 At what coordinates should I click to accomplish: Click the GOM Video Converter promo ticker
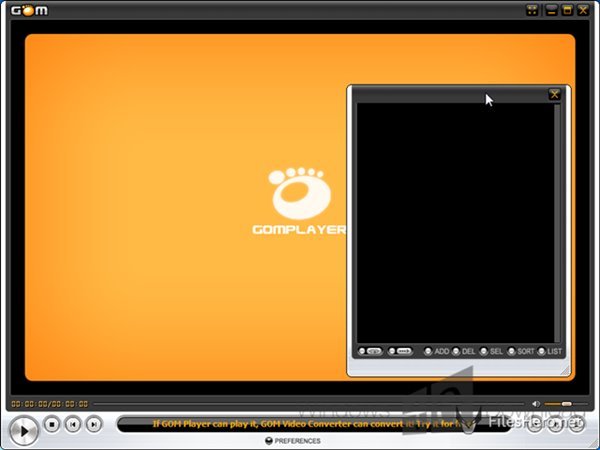click(314, 424)
